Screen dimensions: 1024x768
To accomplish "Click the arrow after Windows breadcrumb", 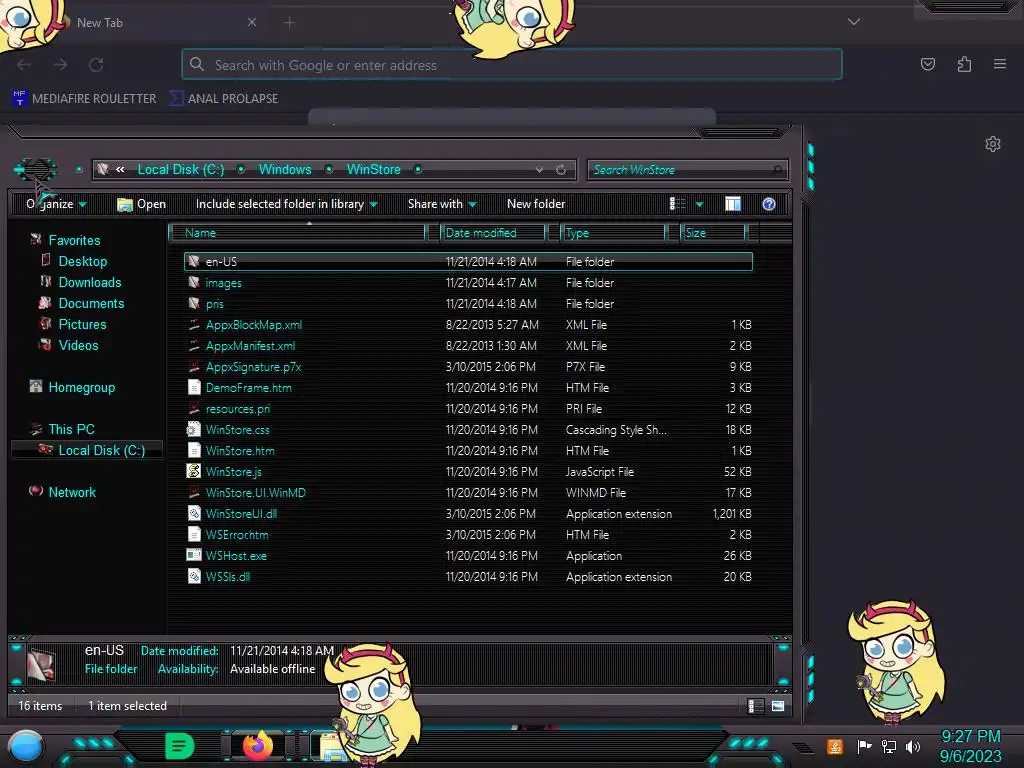I will (x=329, y=170).
